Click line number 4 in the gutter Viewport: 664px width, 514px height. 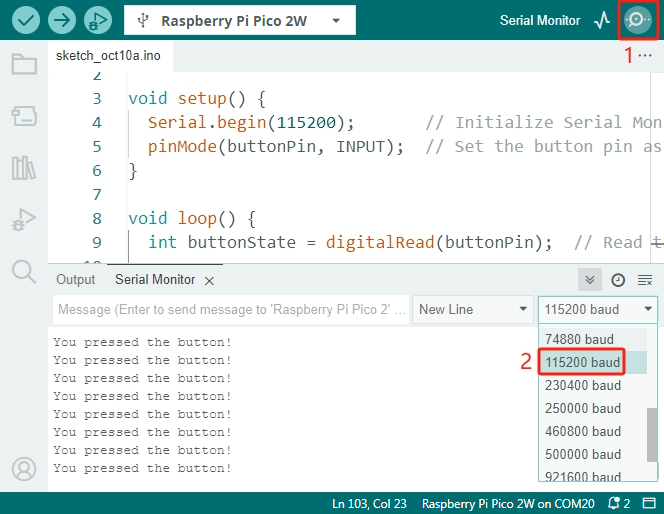coord(97,122)
